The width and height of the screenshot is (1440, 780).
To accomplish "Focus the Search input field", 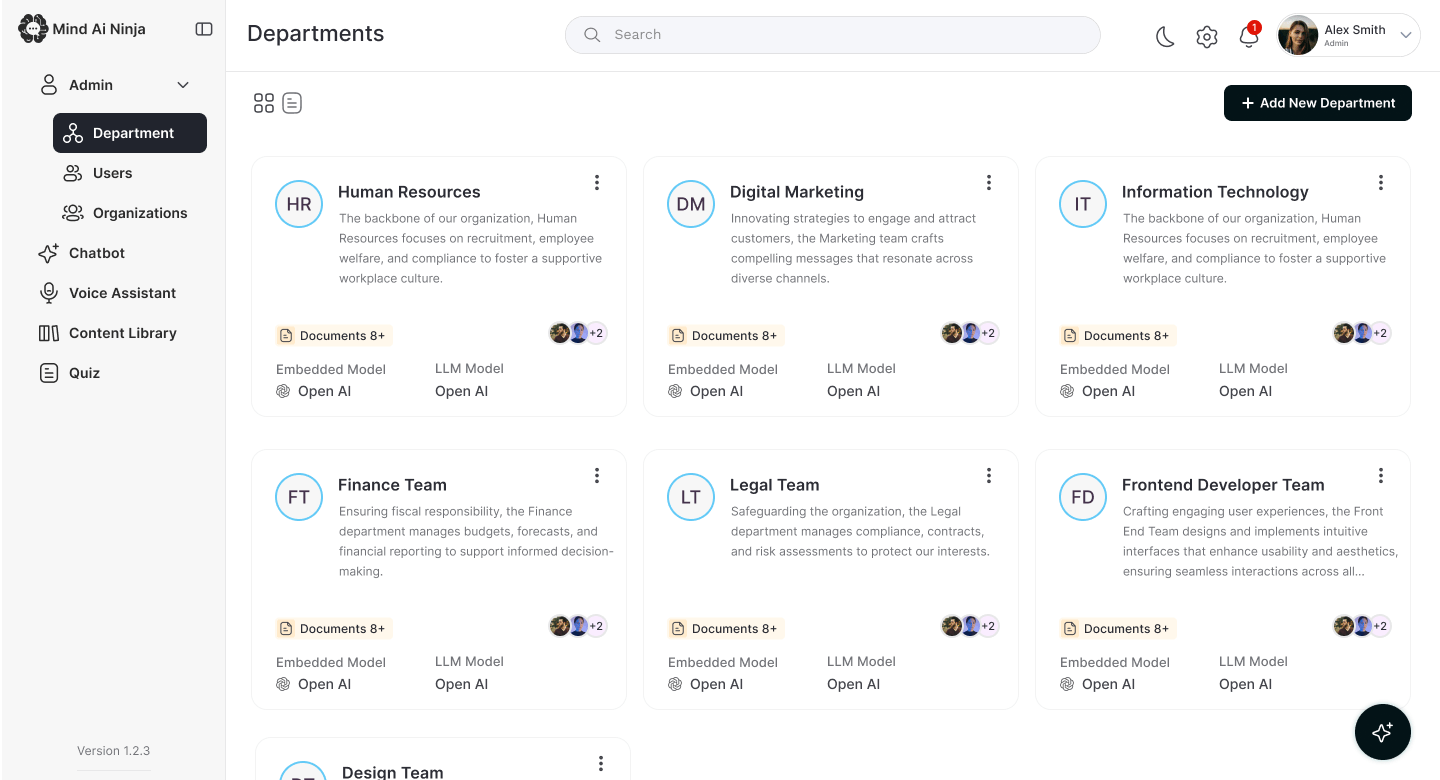I will coord(833,34).
